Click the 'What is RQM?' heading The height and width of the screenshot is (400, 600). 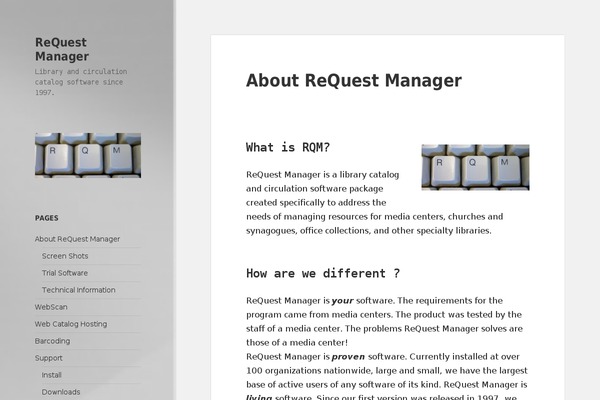click(x=288, y=147)
